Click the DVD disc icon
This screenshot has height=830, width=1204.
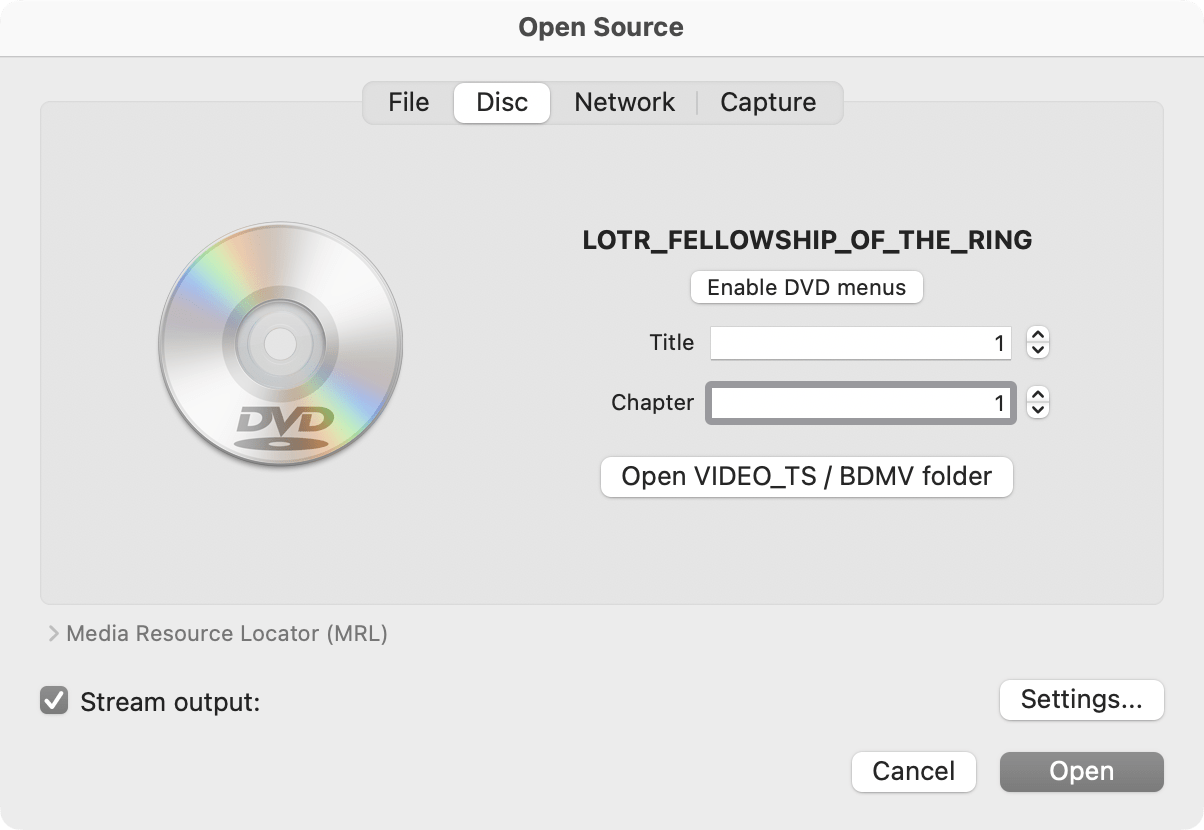coord(280,345)
